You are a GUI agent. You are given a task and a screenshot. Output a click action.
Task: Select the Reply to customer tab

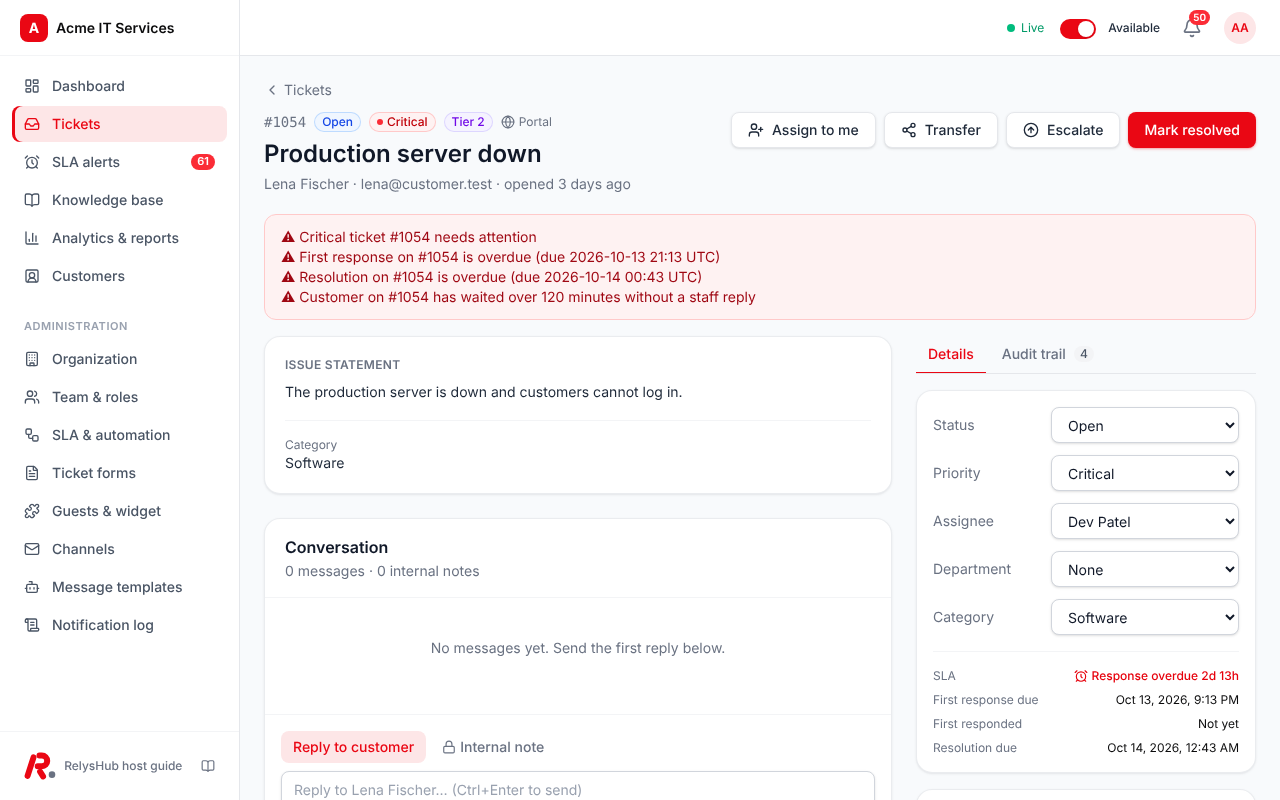353,747
